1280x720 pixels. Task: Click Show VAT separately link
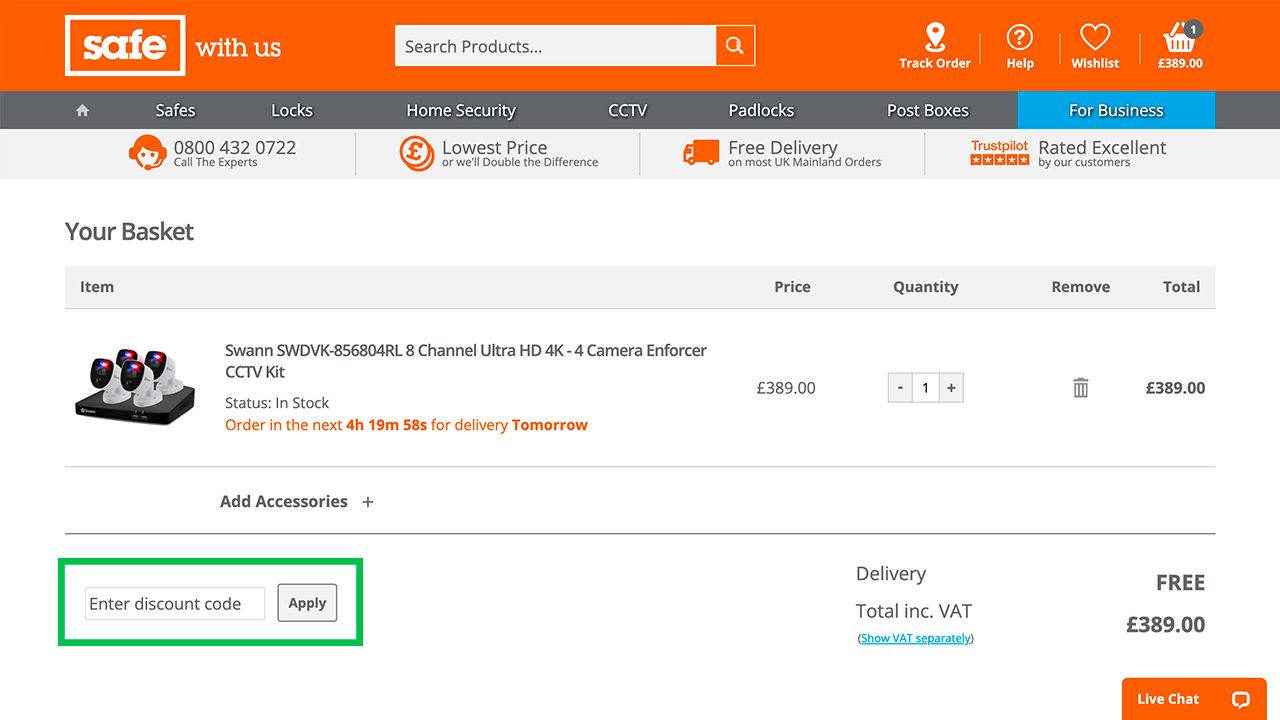click(916, 638)
